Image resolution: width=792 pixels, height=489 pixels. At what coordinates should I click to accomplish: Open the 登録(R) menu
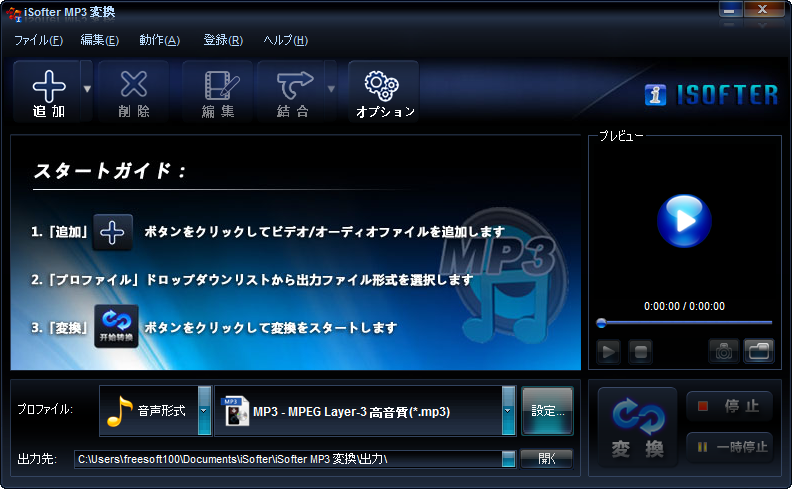[x=223, y=40]
